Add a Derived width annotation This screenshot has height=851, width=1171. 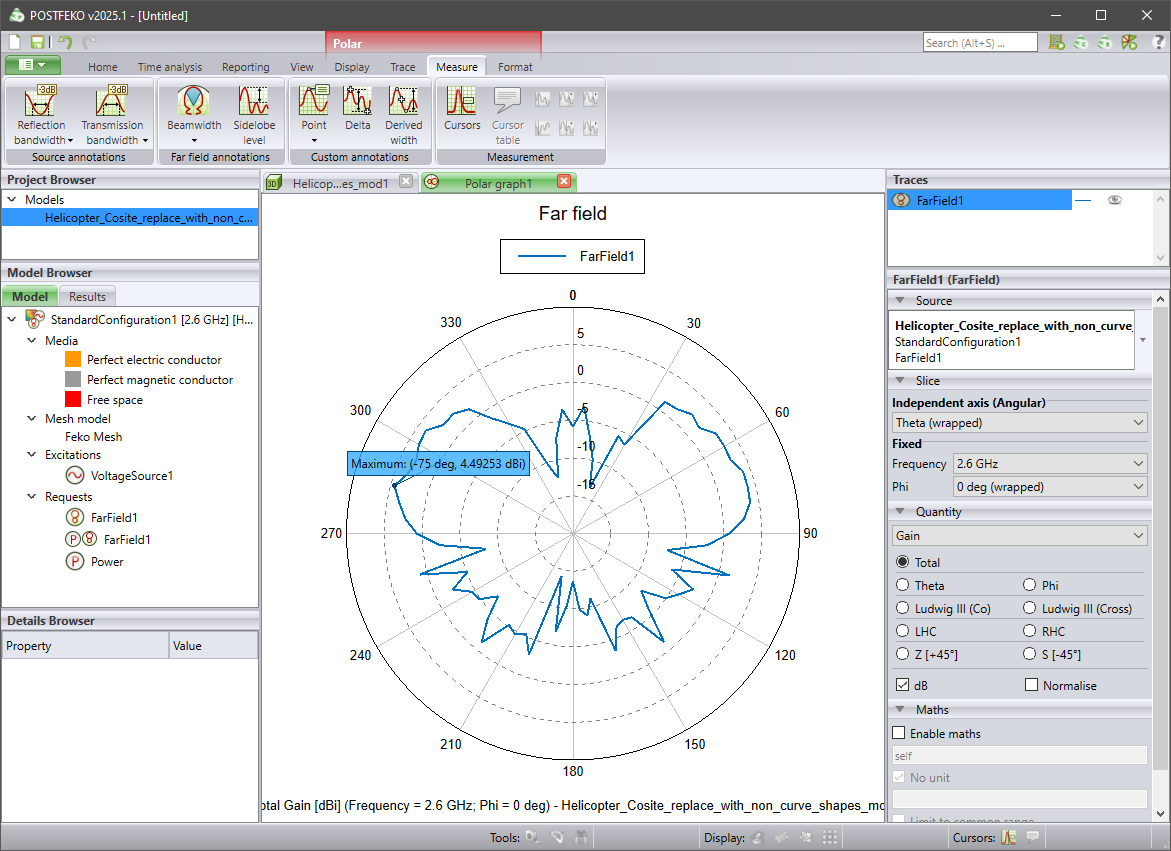pyautogui.click(x=403, y=116)
